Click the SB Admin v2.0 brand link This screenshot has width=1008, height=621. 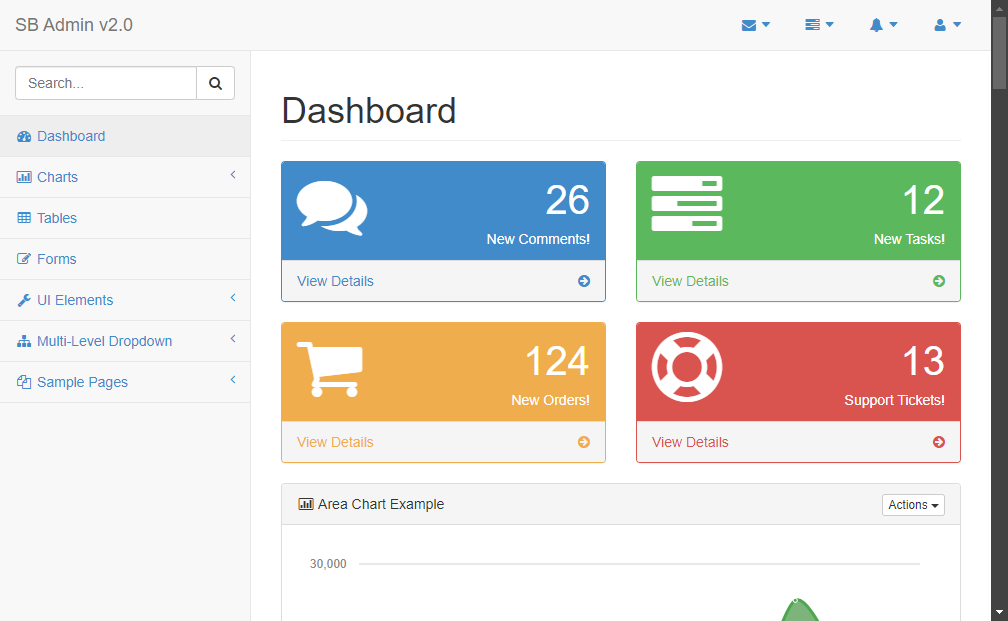[x=74, y=25]
